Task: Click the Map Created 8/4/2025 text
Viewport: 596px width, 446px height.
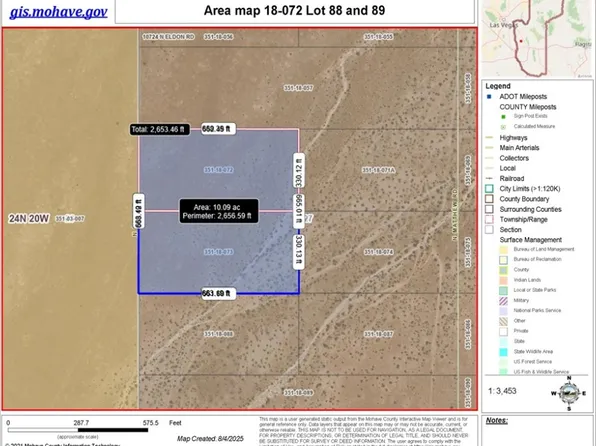Action: [x=210, y=438]
